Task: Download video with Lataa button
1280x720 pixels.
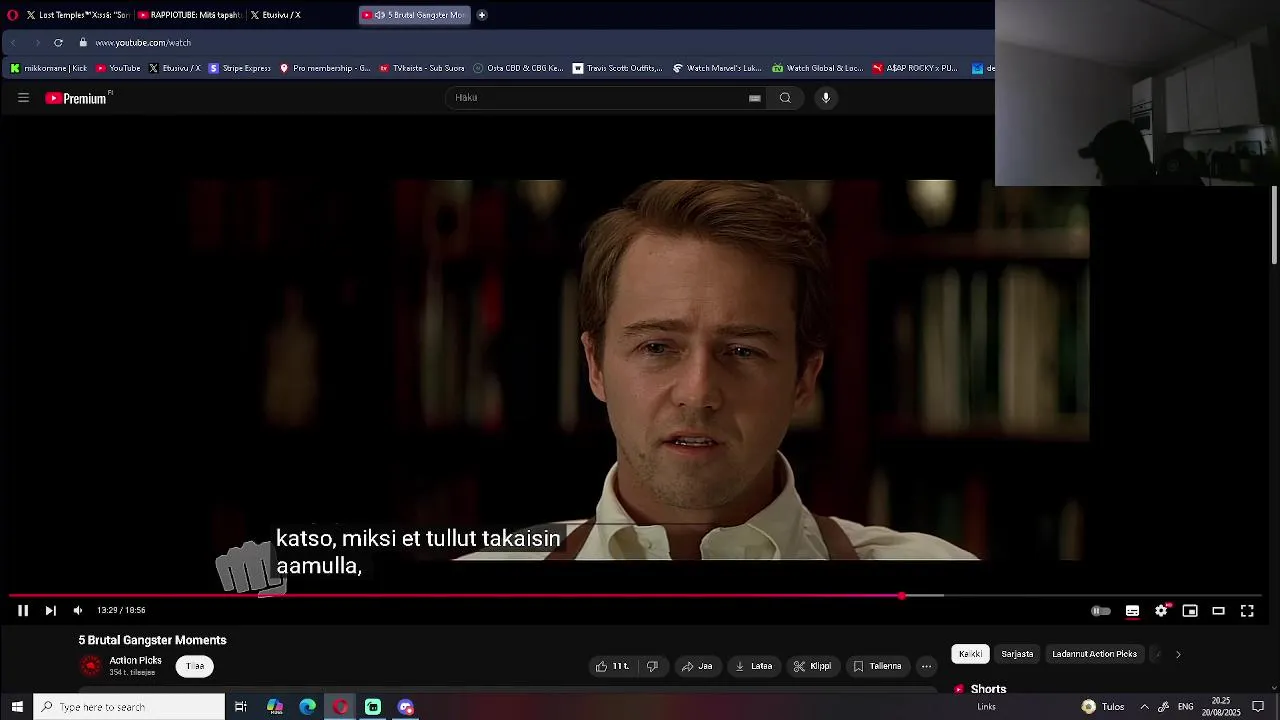Action: point(754,666)
